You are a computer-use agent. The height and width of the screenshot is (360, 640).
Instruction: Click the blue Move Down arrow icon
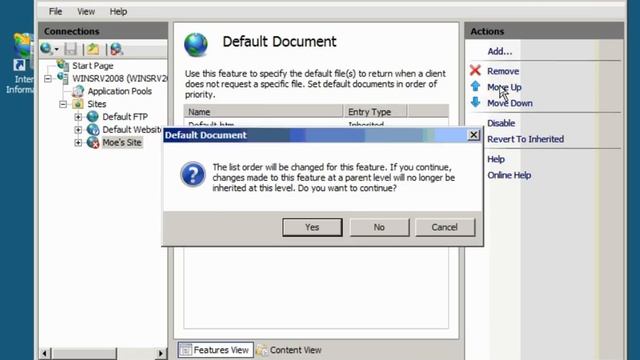[x=475, y=102]
